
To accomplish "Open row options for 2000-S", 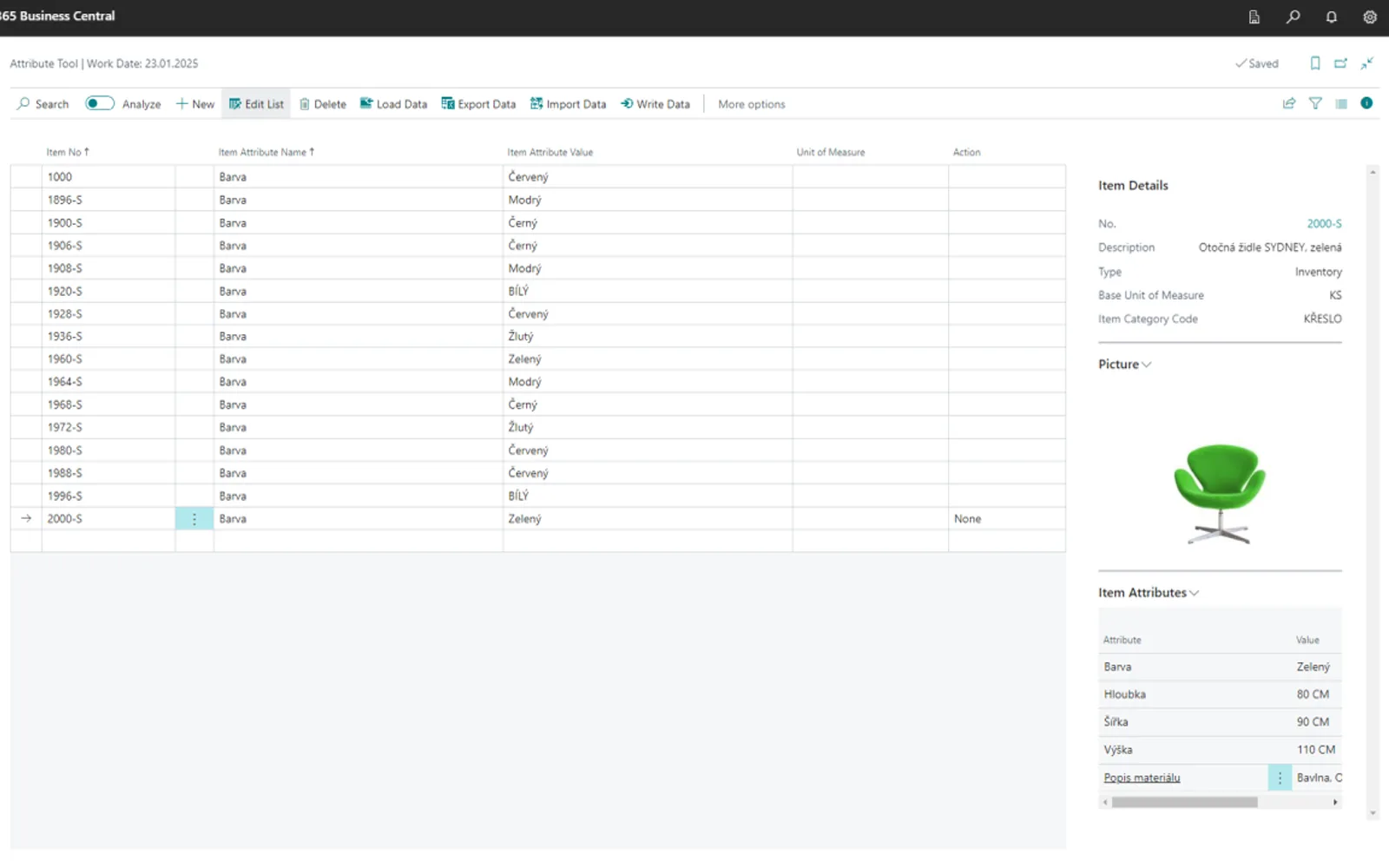I will tap(194, 518).
